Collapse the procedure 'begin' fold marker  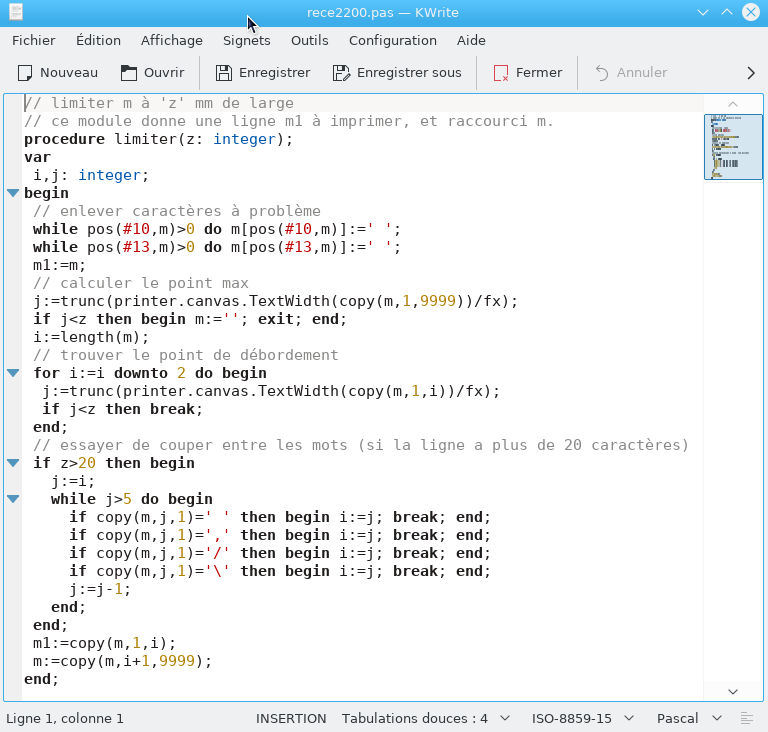[x=13, y=193]
